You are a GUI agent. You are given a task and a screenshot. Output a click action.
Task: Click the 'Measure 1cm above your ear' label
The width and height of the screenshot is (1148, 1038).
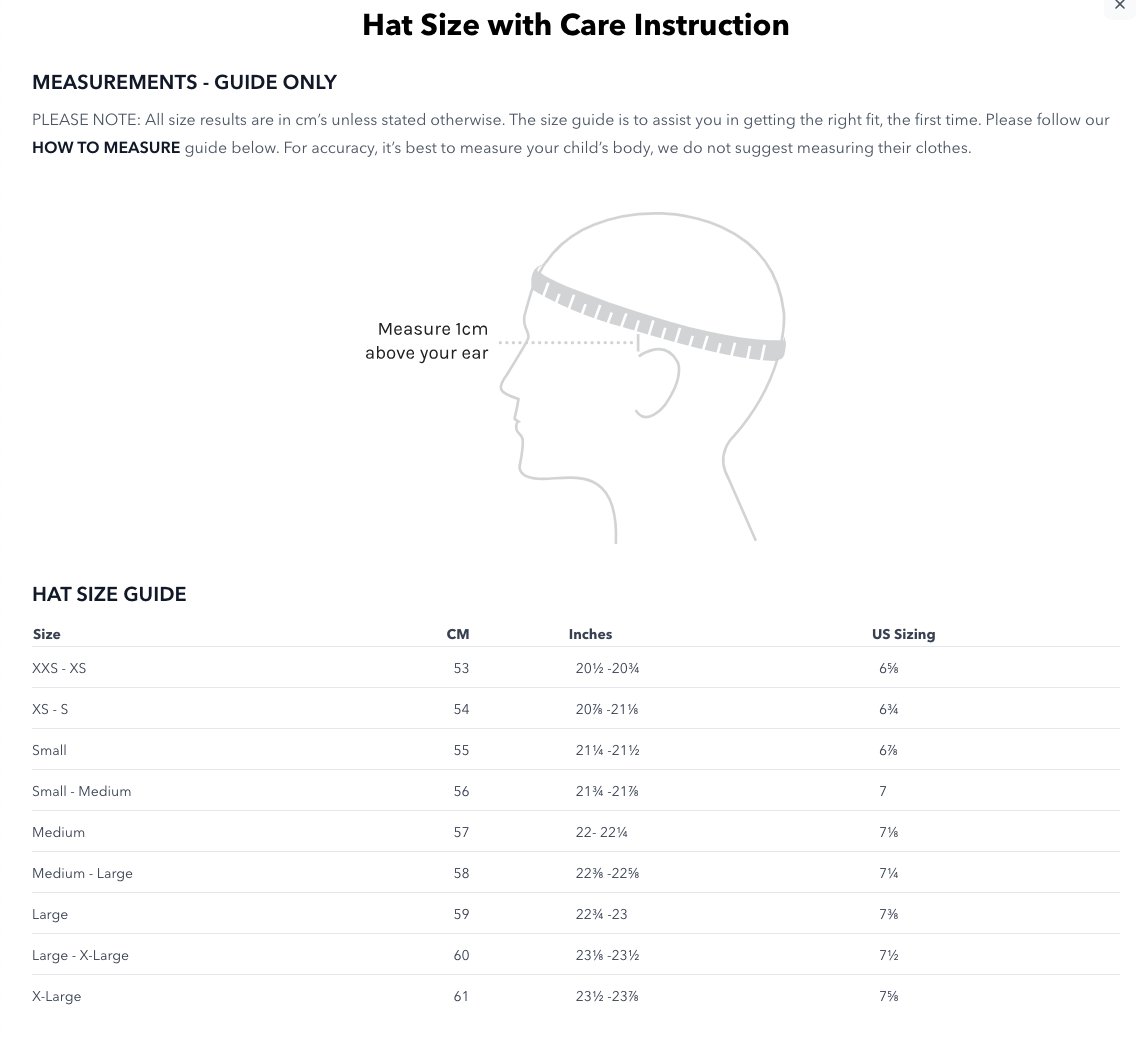427,341
